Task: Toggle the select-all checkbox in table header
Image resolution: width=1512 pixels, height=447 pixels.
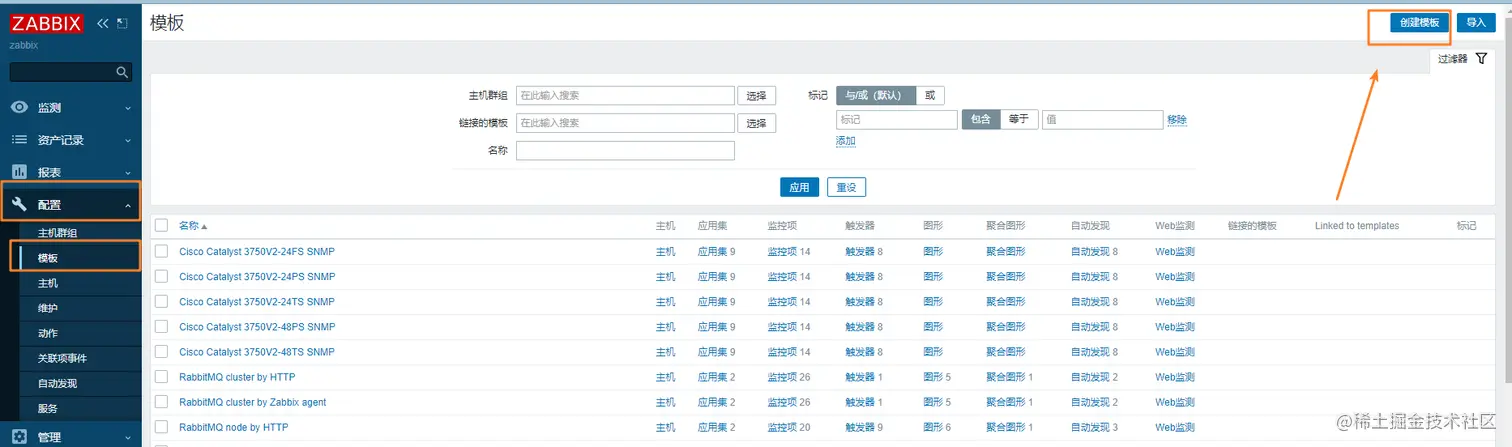Action: pos(161,225)
